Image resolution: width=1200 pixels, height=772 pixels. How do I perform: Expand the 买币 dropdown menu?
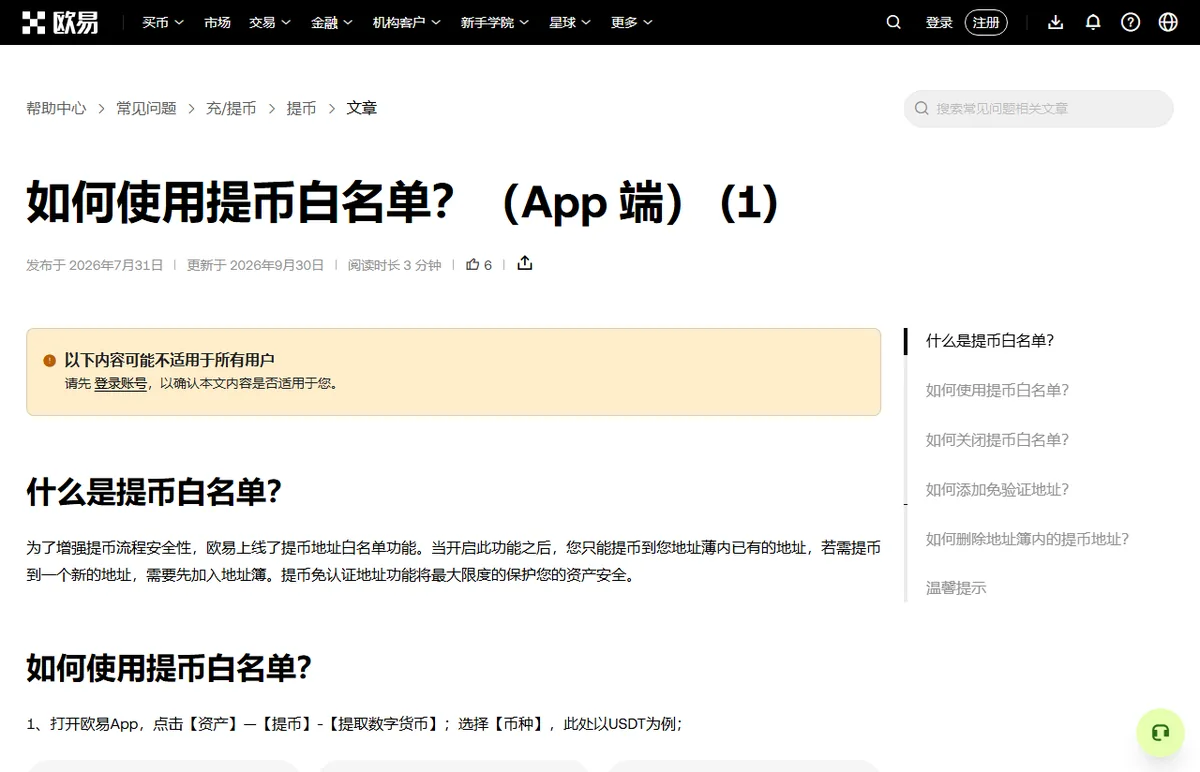(163, 22)
